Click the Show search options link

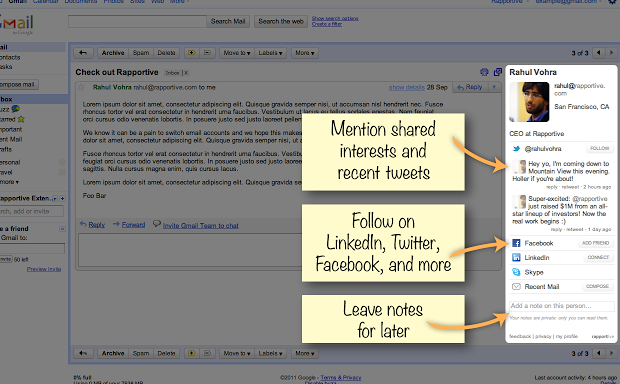[x=335, y=18]
